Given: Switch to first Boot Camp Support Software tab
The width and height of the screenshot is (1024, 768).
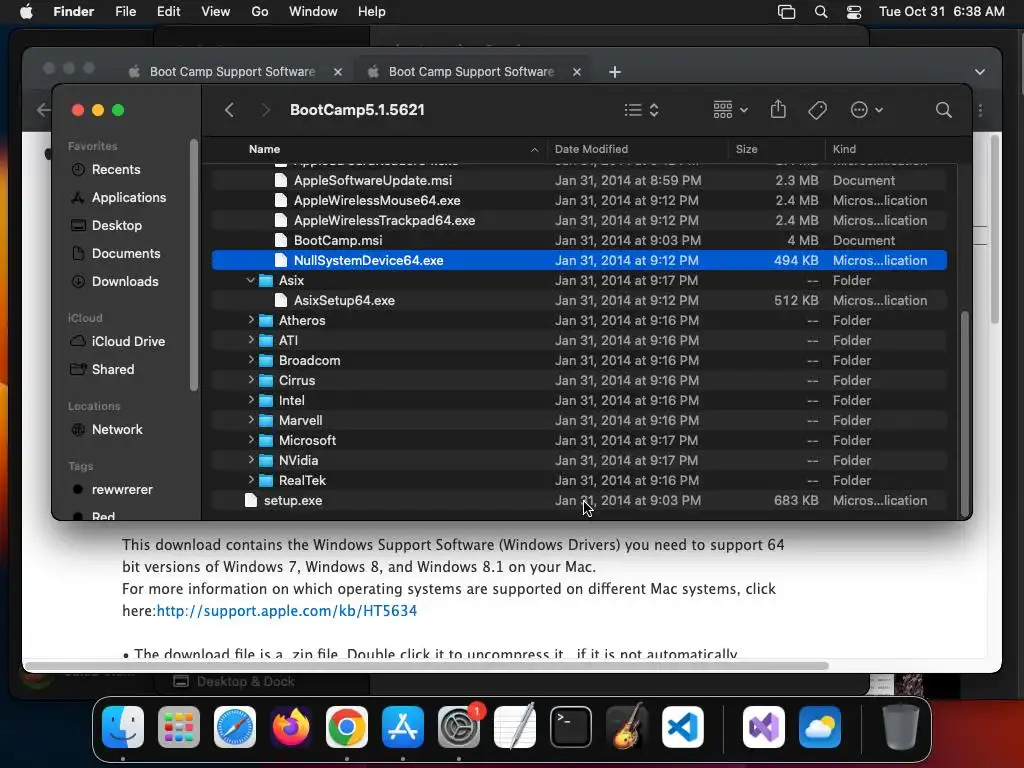Looking at the screenshot, I should [x=232, y=72].
